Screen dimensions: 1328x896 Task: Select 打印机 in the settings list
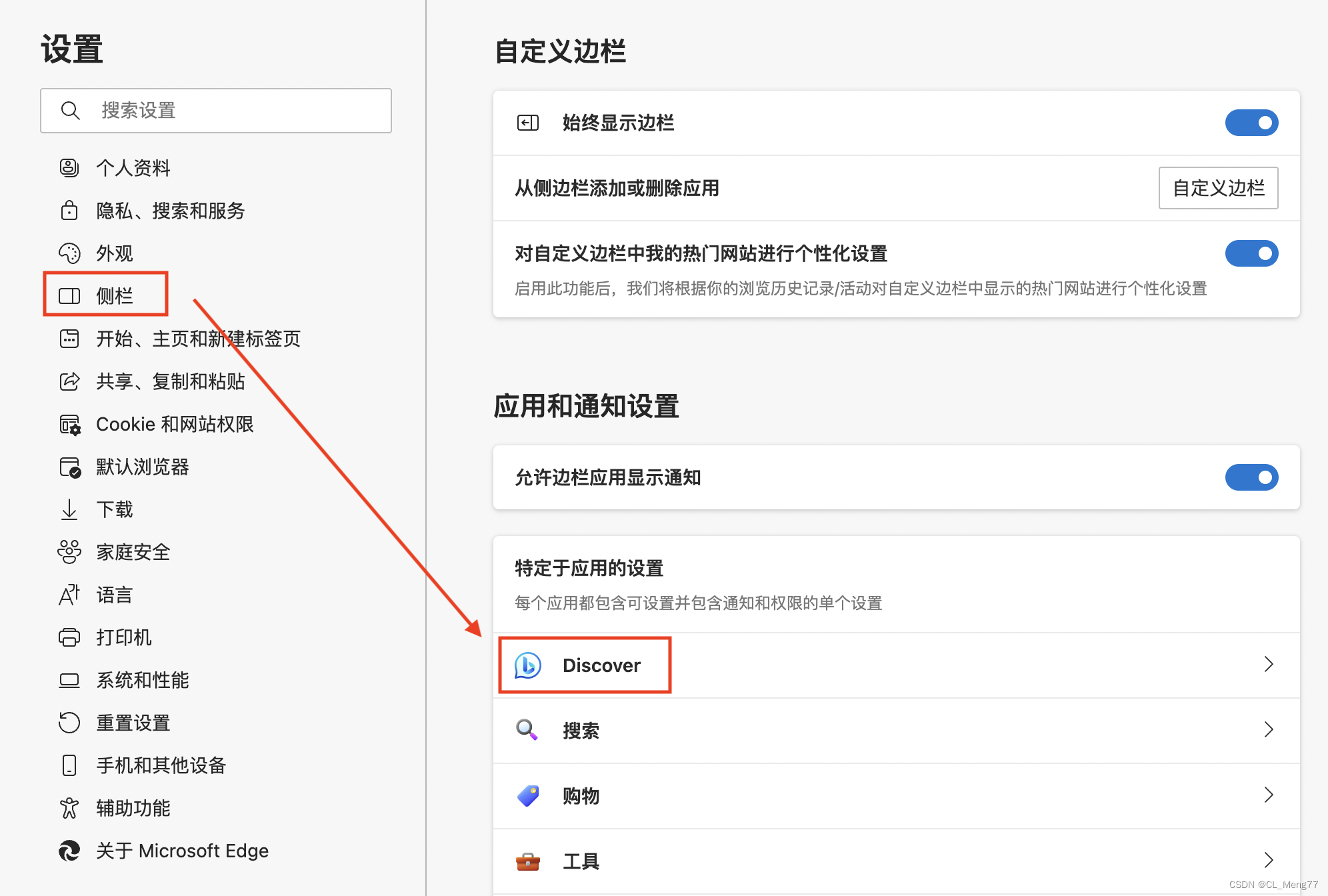[124, 637]
